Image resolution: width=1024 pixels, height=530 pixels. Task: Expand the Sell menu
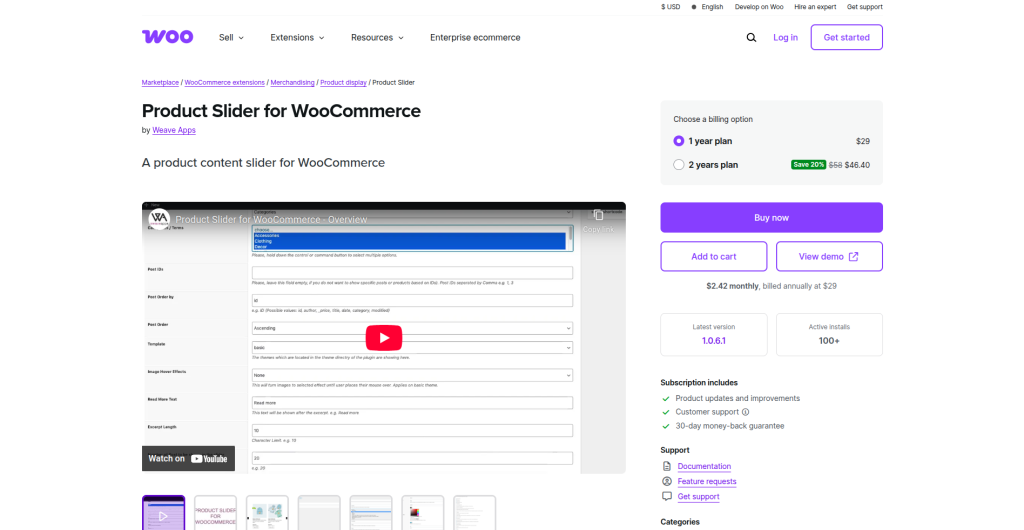[x=231, y=37]
